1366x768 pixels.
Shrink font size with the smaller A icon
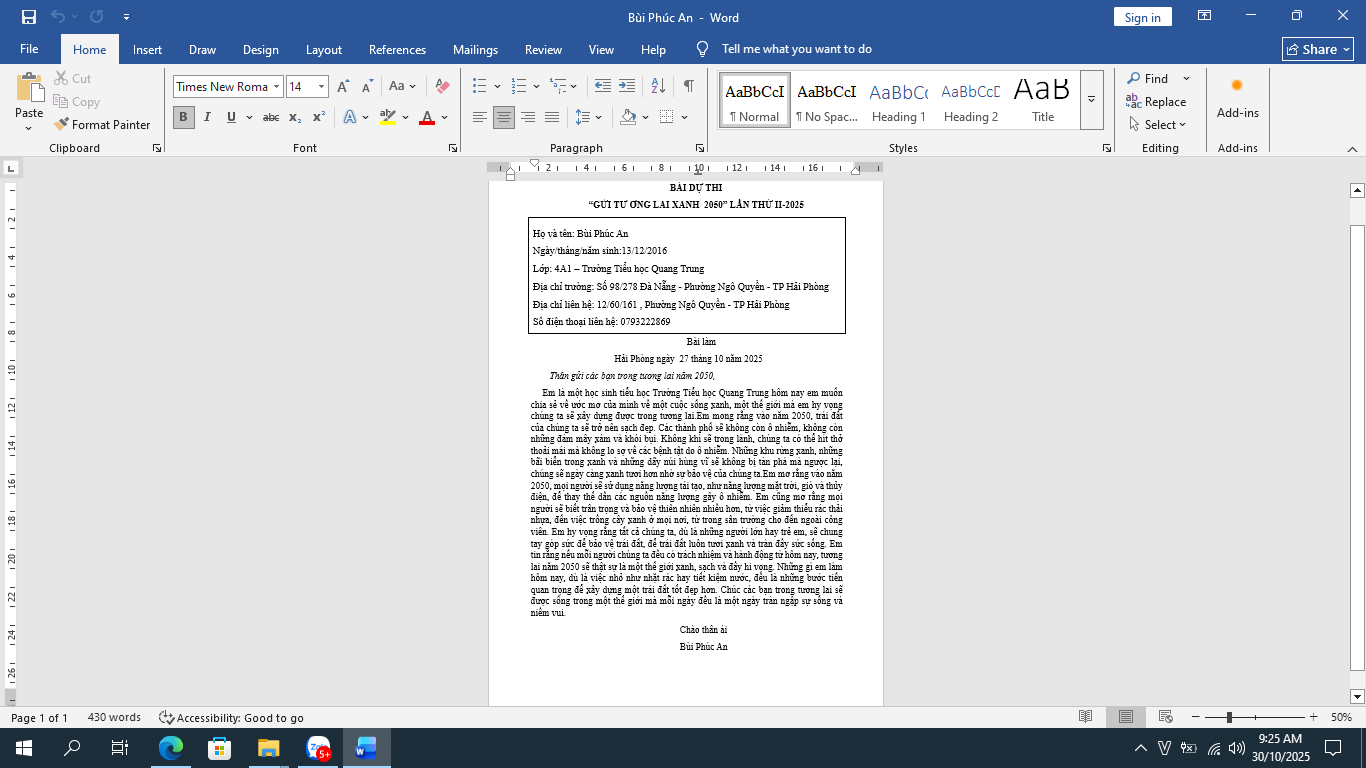point(365,87)
